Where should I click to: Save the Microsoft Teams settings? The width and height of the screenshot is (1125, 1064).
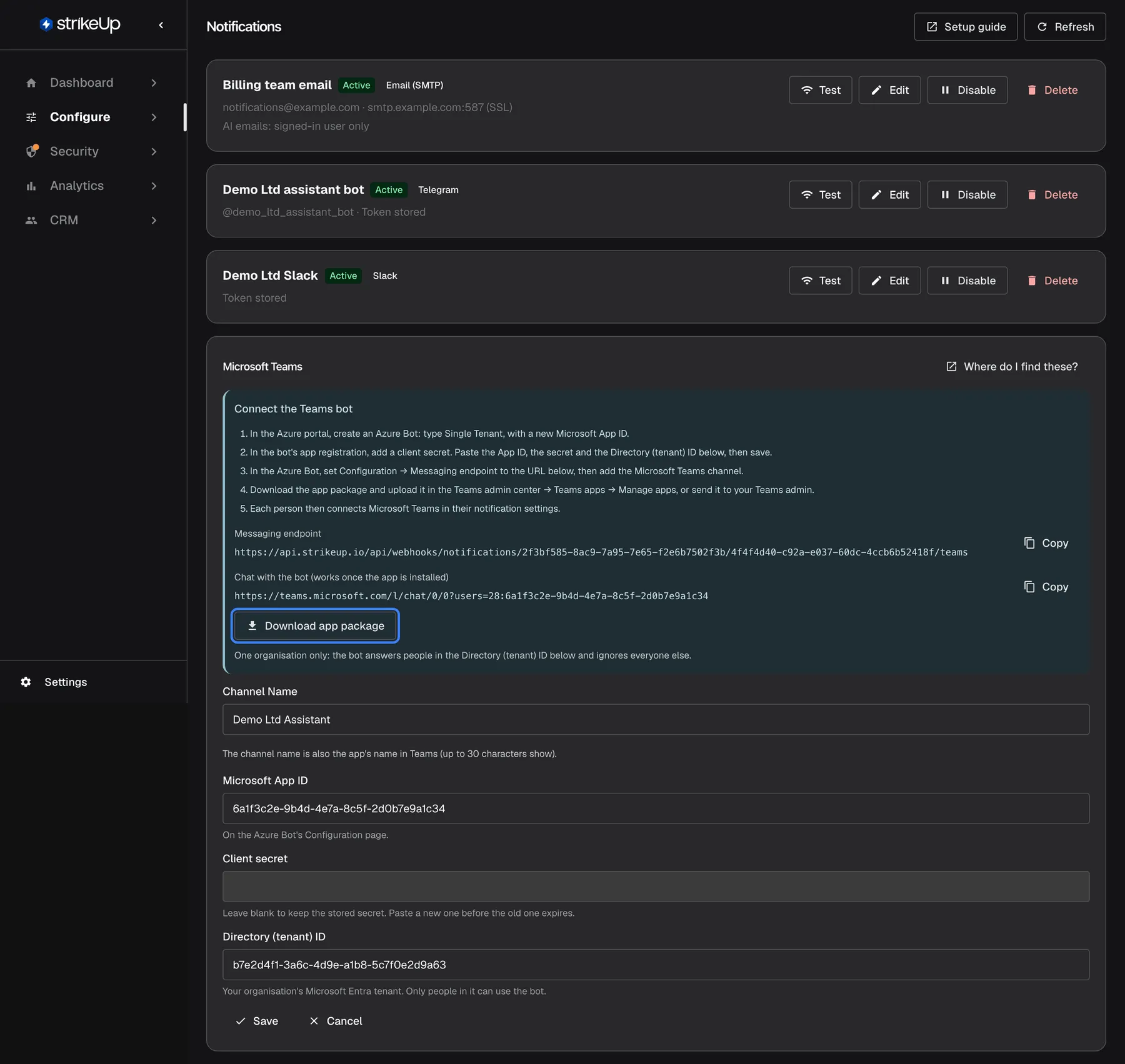click(257, 1021)
